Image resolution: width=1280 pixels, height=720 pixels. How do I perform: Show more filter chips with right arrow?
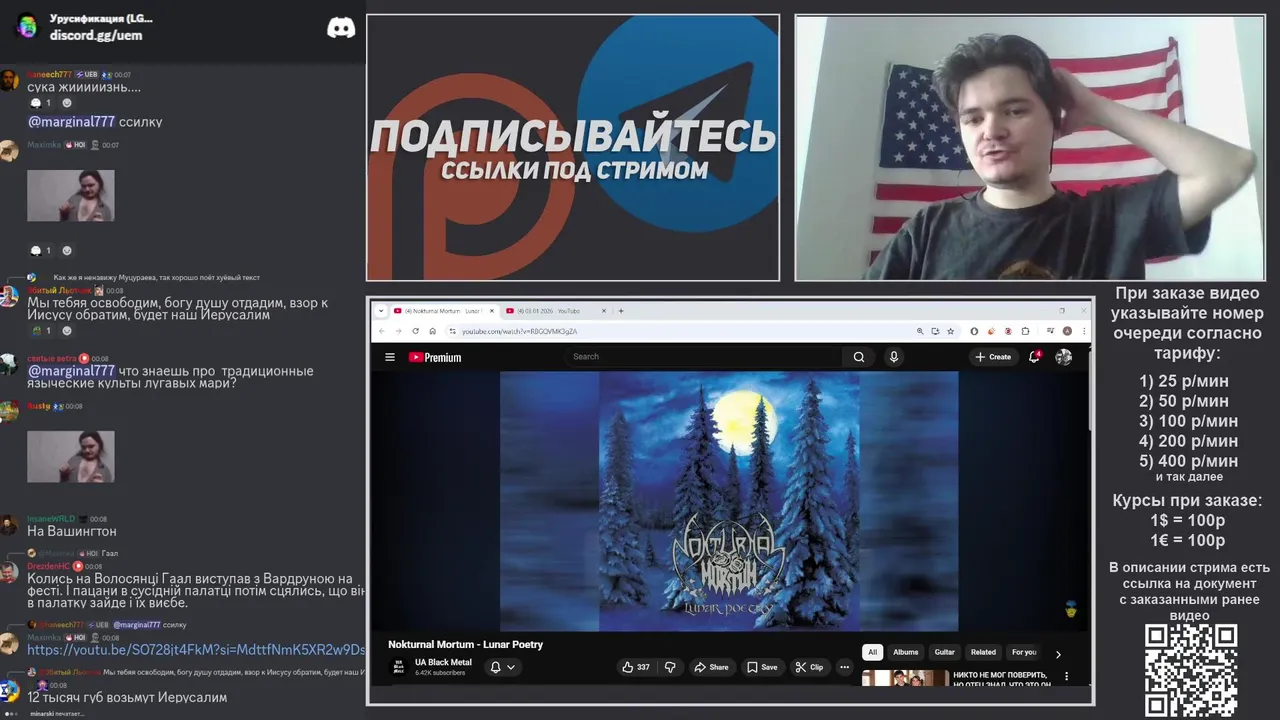[1058, 654]
